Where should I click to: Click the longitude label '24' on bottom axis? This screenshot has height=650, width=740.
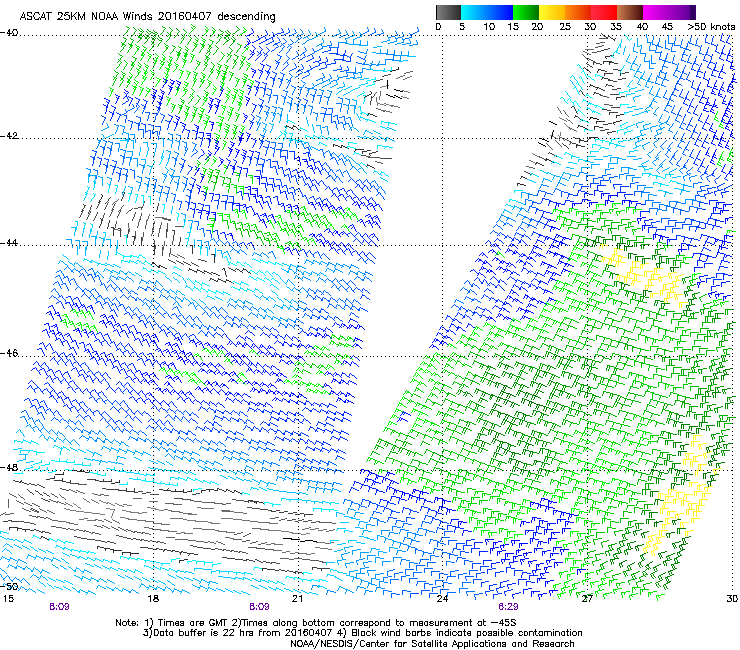[x=442, y=599]
